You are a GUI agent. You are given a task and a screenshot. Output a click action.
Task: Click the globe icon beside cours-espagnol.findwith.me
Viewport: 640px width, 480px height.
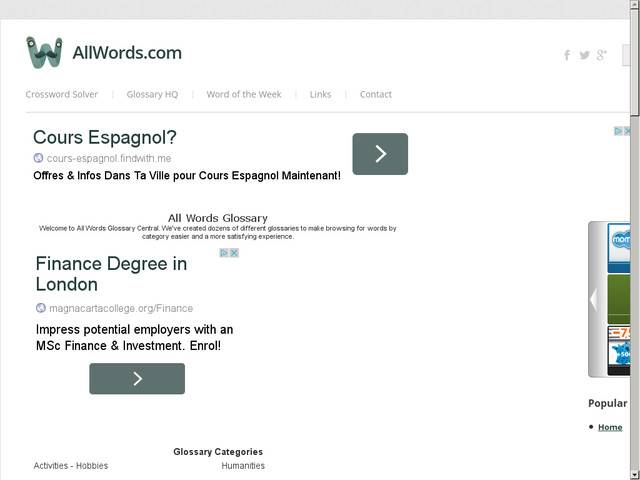[38, 158]
